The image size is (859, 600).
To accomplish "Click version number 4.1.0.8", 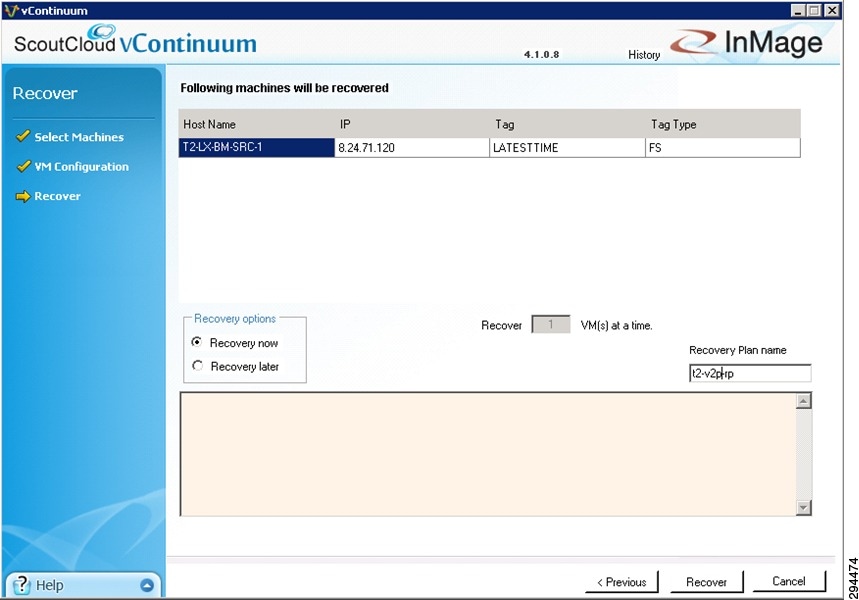I will (541, 54).
